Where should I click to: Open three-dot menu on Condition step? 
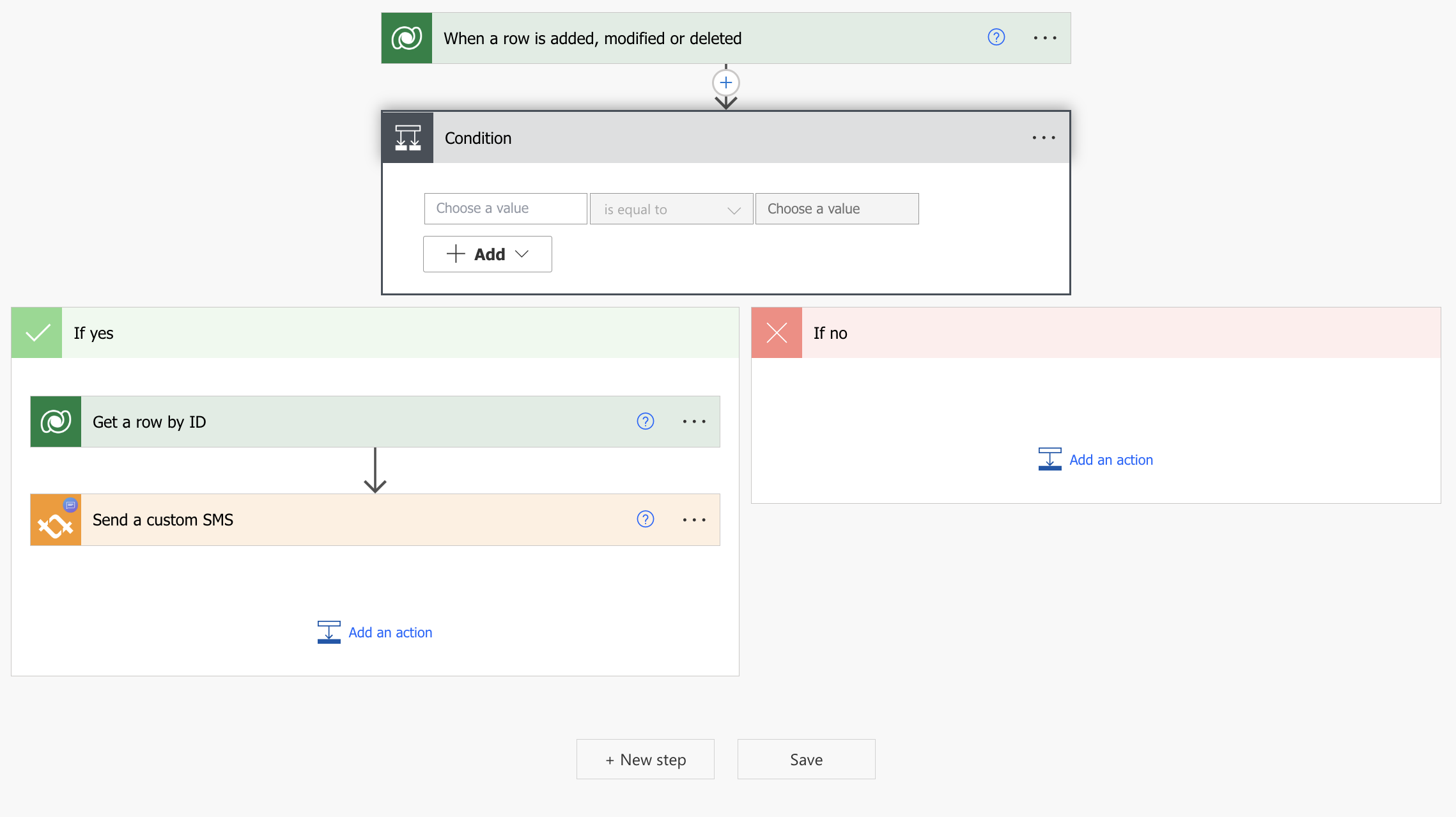(x=1044, y=138)
